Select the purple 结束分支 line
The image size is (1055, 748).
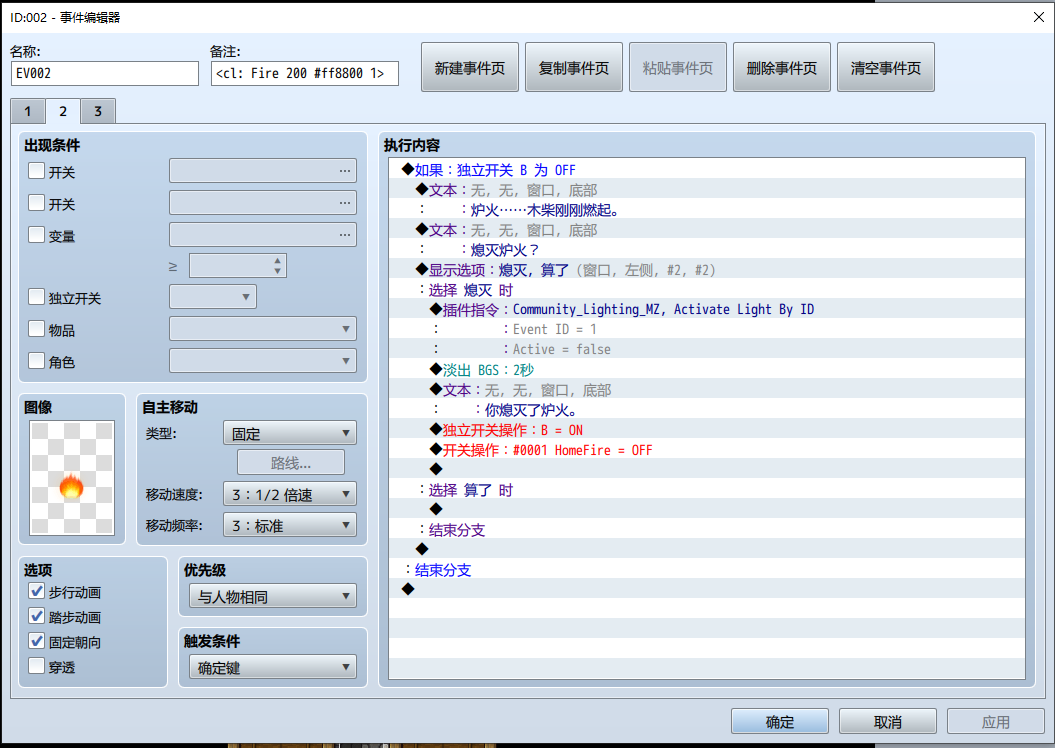pyautogui.click(x=706, y=530)
